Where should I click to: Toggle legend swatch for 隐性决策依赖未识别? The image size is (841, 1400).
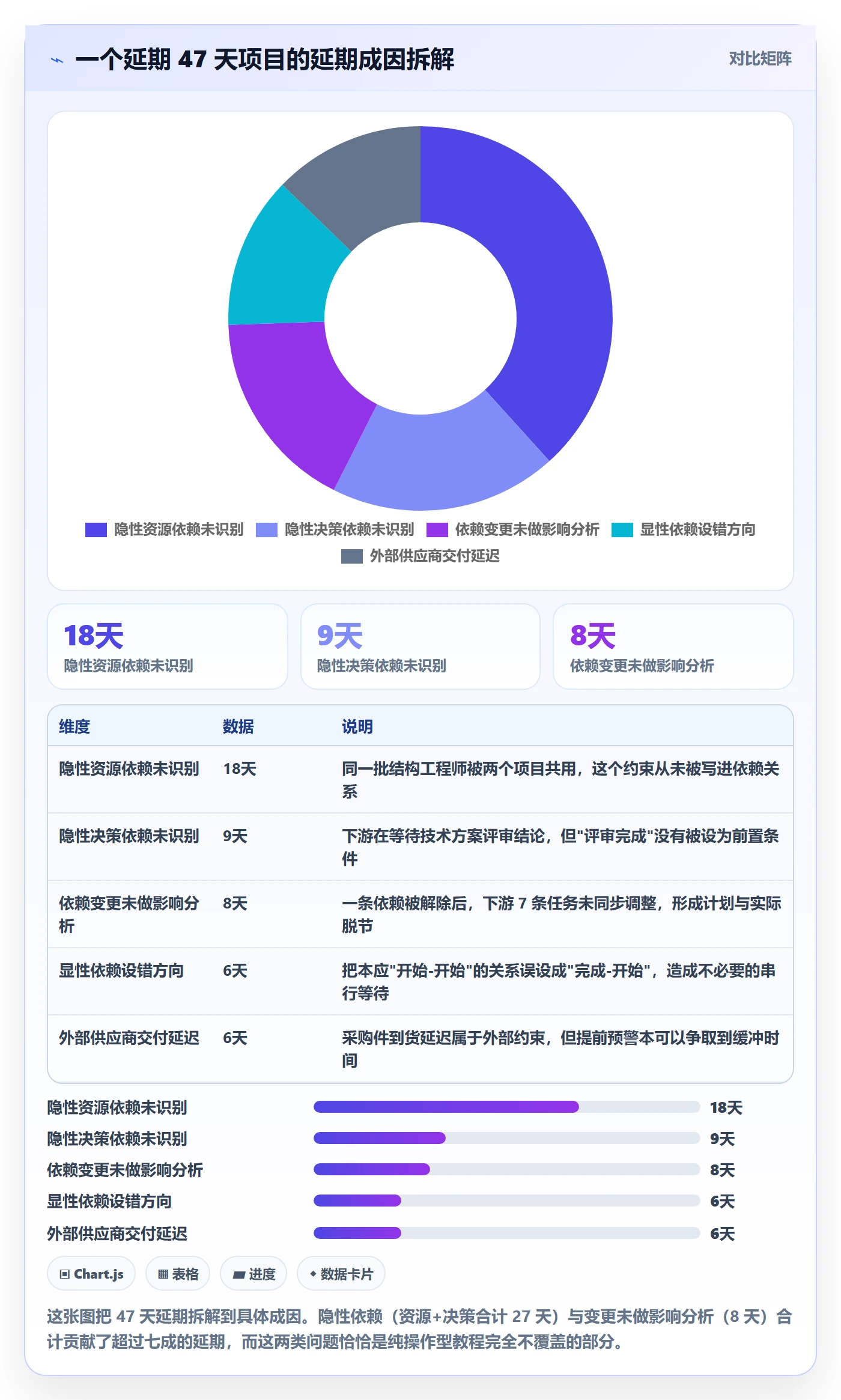point(267,529)
